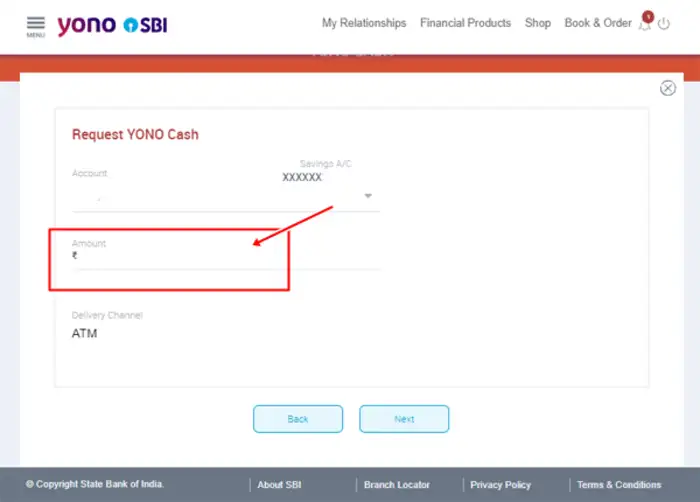Click the YONO SBI logo
700x502 pixels.
[x=111, y=25]
